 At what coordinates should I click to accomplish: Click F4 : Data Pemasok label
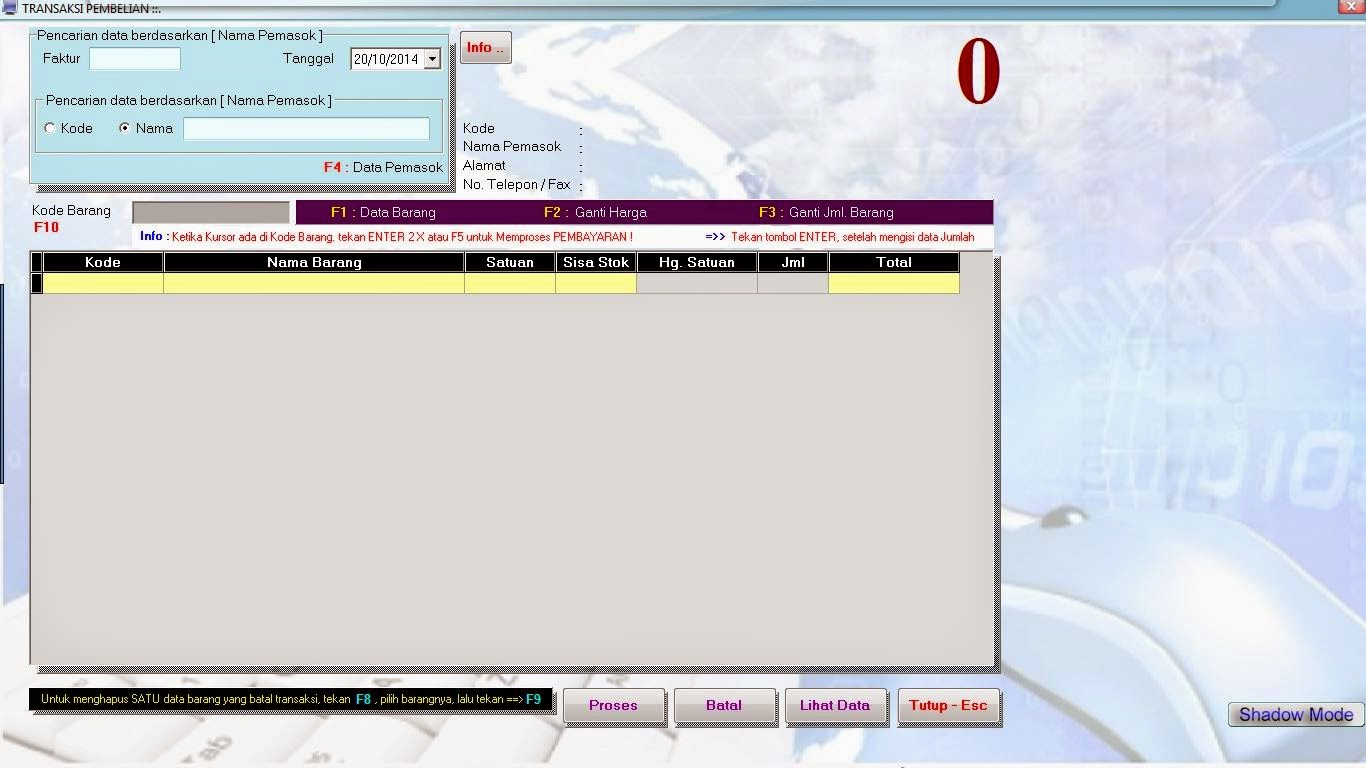tap(383, 168)
